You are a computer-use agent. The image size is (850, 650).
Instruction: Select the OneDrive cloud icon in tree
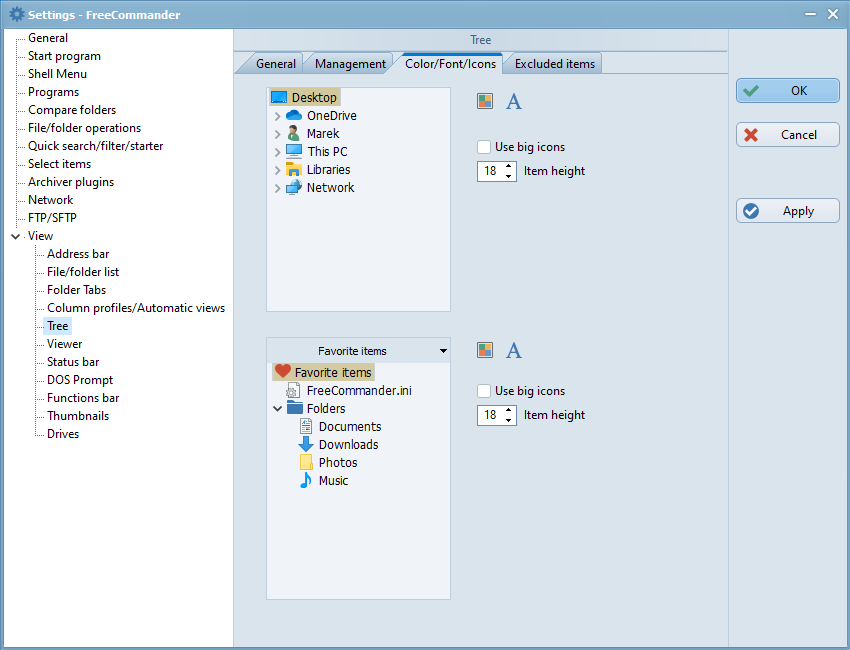(x=294, y=116)
